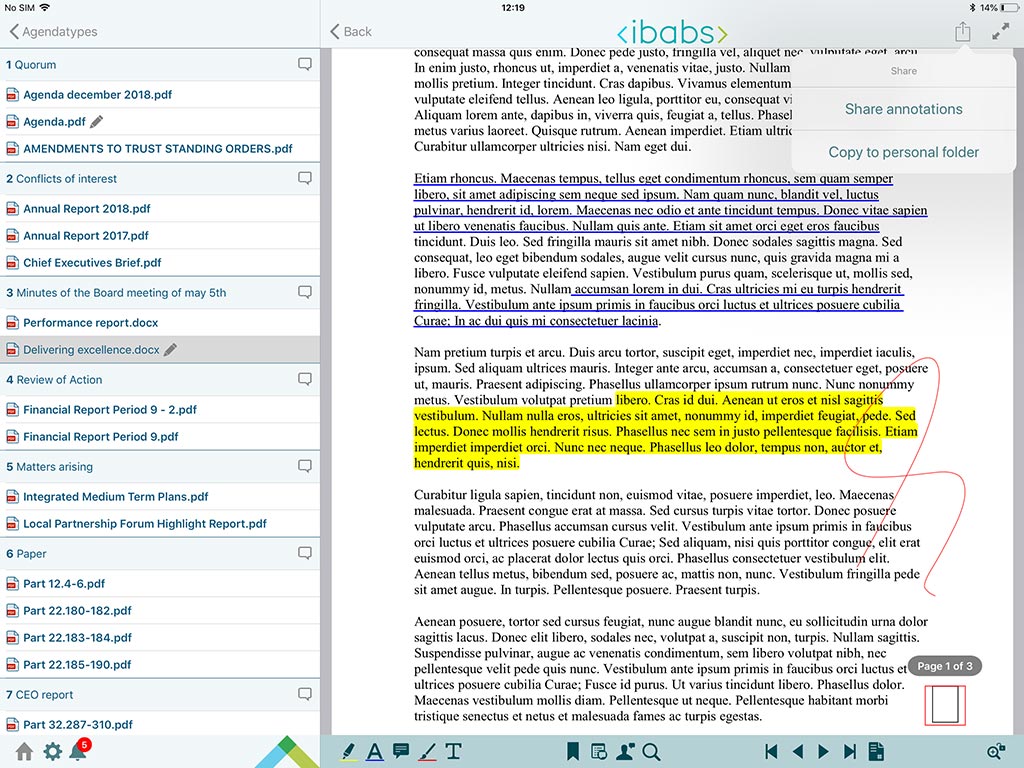Open Agenda december 2018.pdf
This screenshot has width=1024, height=768.
[x=160, y=95]
